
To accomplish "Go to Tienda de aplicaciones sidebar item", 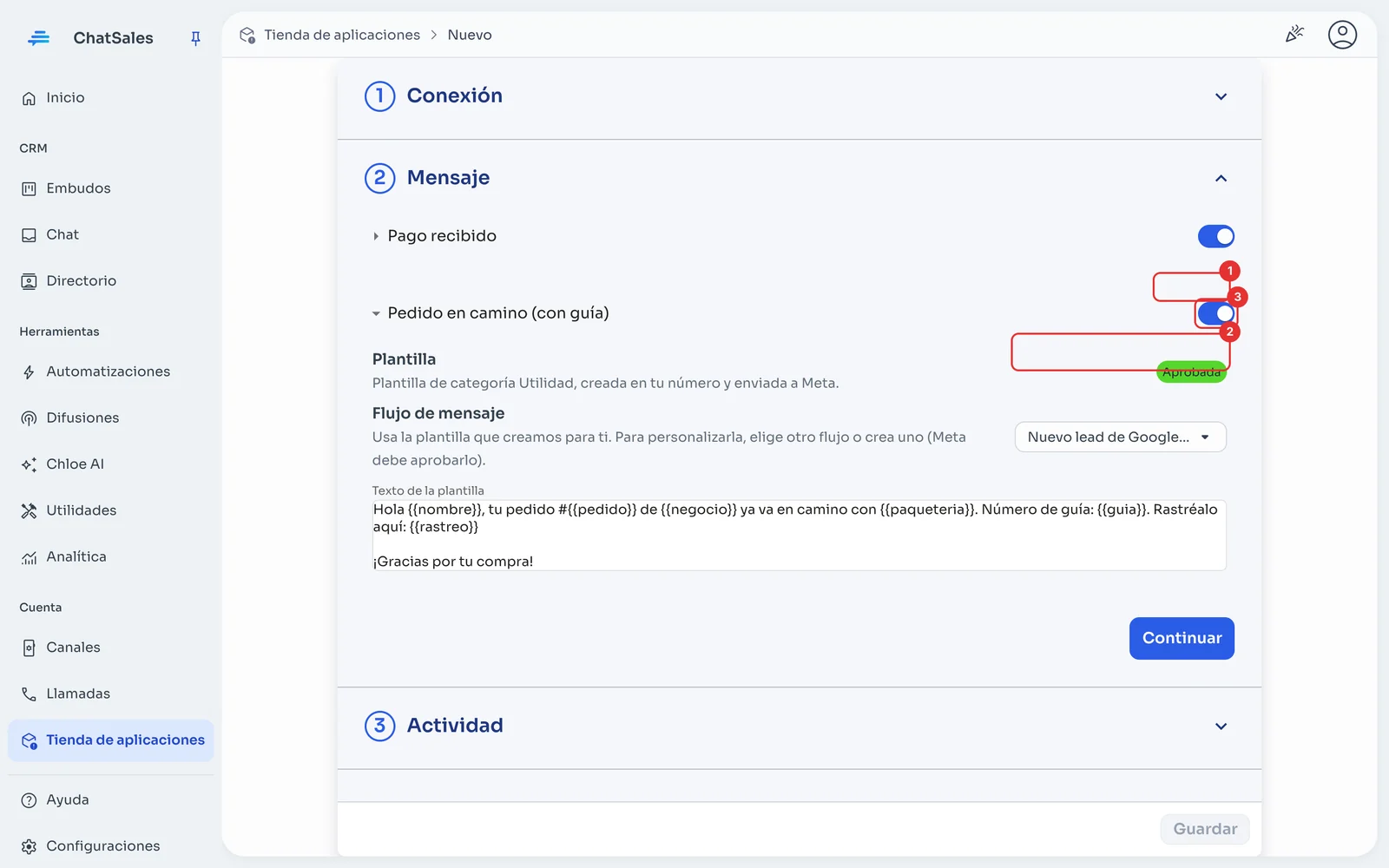I will [x=111, y=740].
